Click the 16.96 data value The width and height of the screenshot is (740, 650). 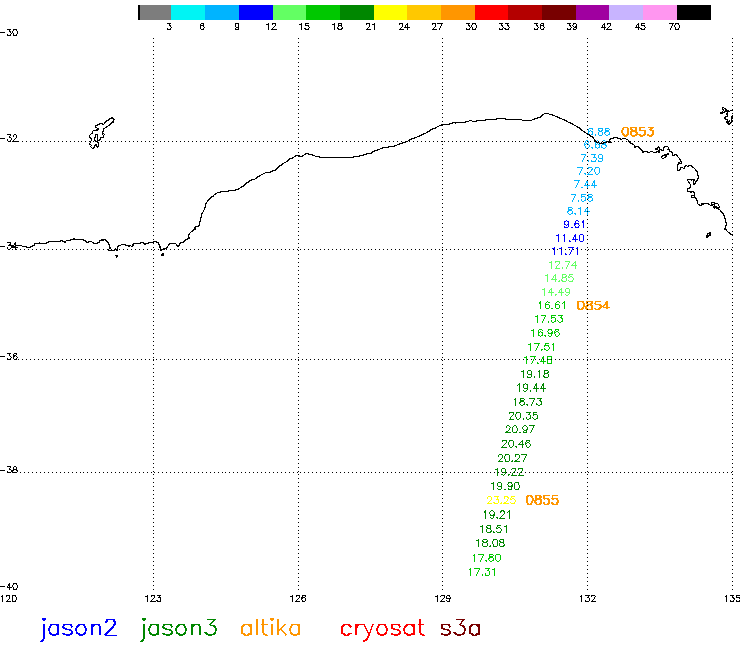545,333
